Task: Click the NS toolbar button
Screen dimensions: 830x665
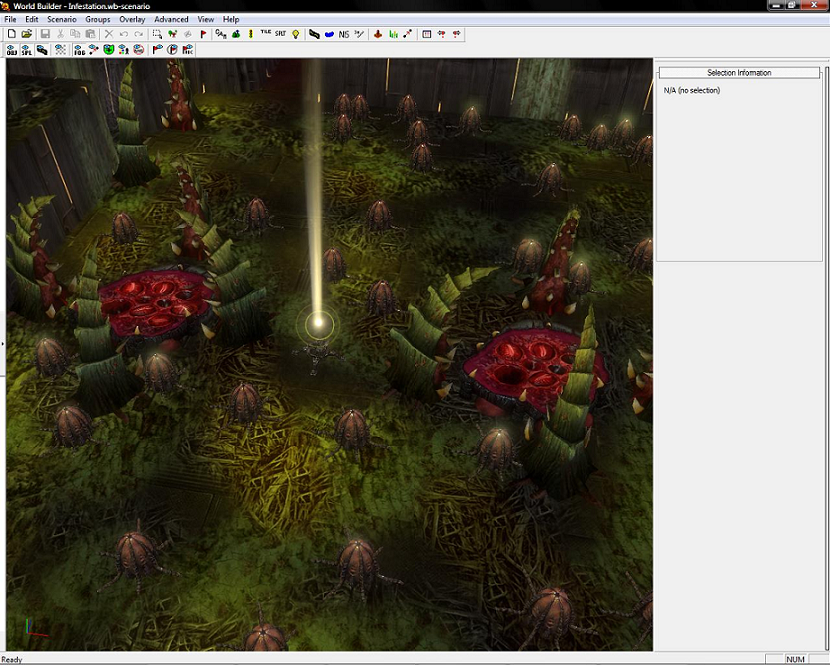Action: point(344,34)
